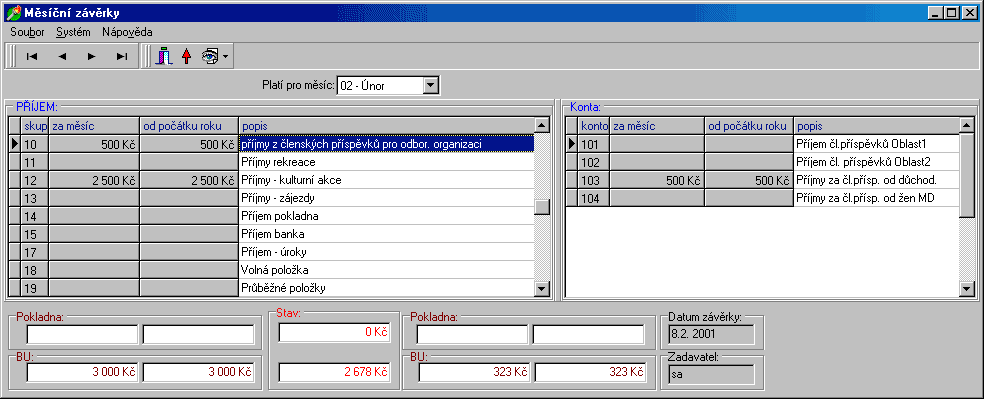
Task: Click group number cell '10'
Action: [35, 144]
